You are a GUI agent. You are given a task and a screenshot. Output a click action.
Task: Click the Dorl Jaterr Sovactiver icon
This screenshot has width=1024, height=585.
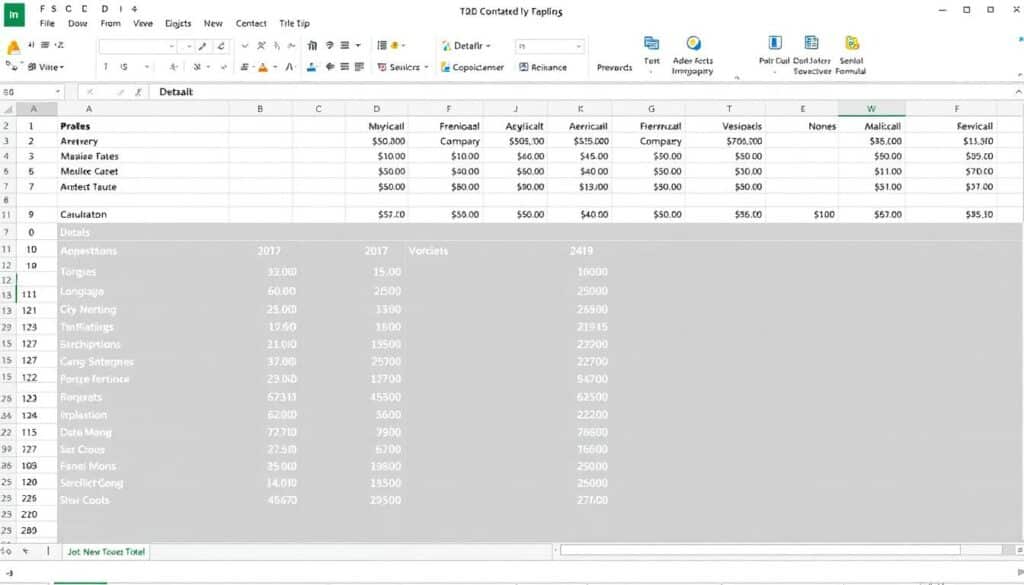811,43
